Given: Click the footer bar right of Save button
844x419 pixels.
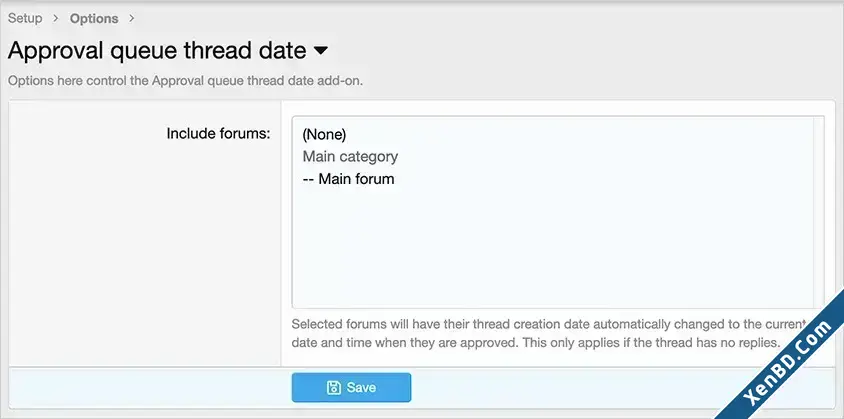Looking at the screenshot, I should pos(565,388).
